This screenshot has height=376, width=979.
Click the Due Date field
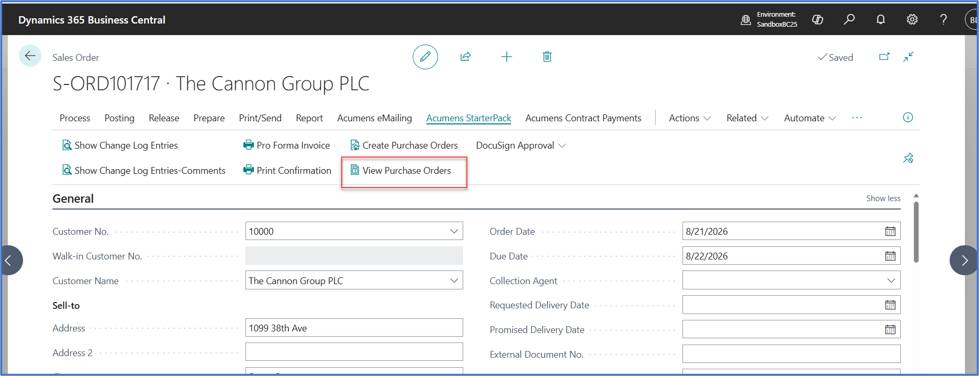click(791, 256)
